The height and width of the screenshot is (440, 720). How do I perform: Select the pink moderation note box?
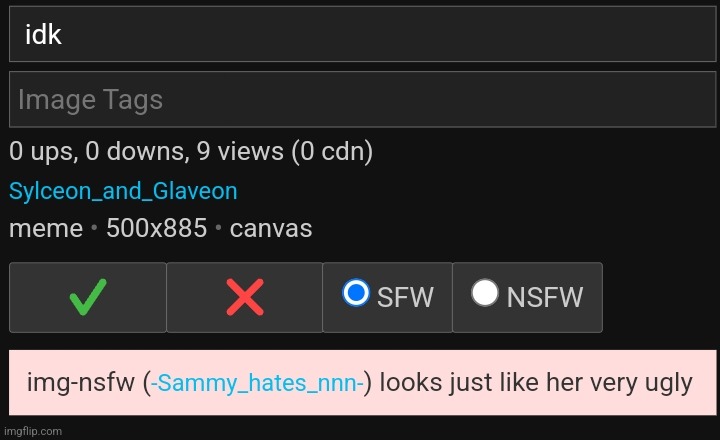coord(362,383)
